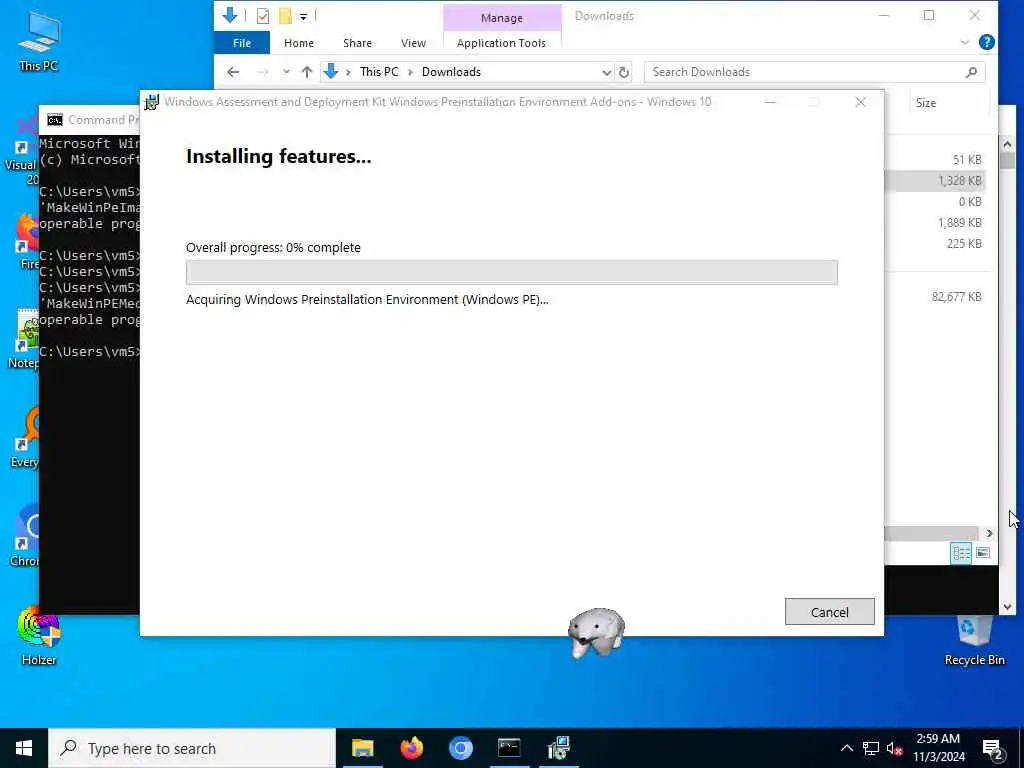Open recent locations dropdown
The width and height of the screenshot is (1024, 768).
pos(286,72)
